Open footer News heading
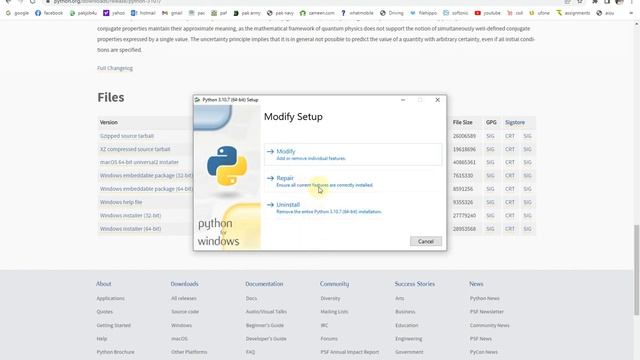 pyautogui.click(x=476, y=284)
